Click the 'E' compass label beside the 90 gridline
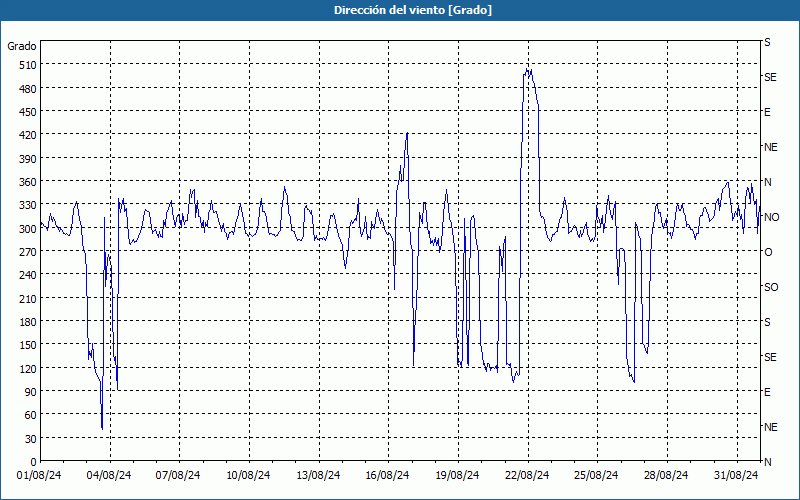 767,392
